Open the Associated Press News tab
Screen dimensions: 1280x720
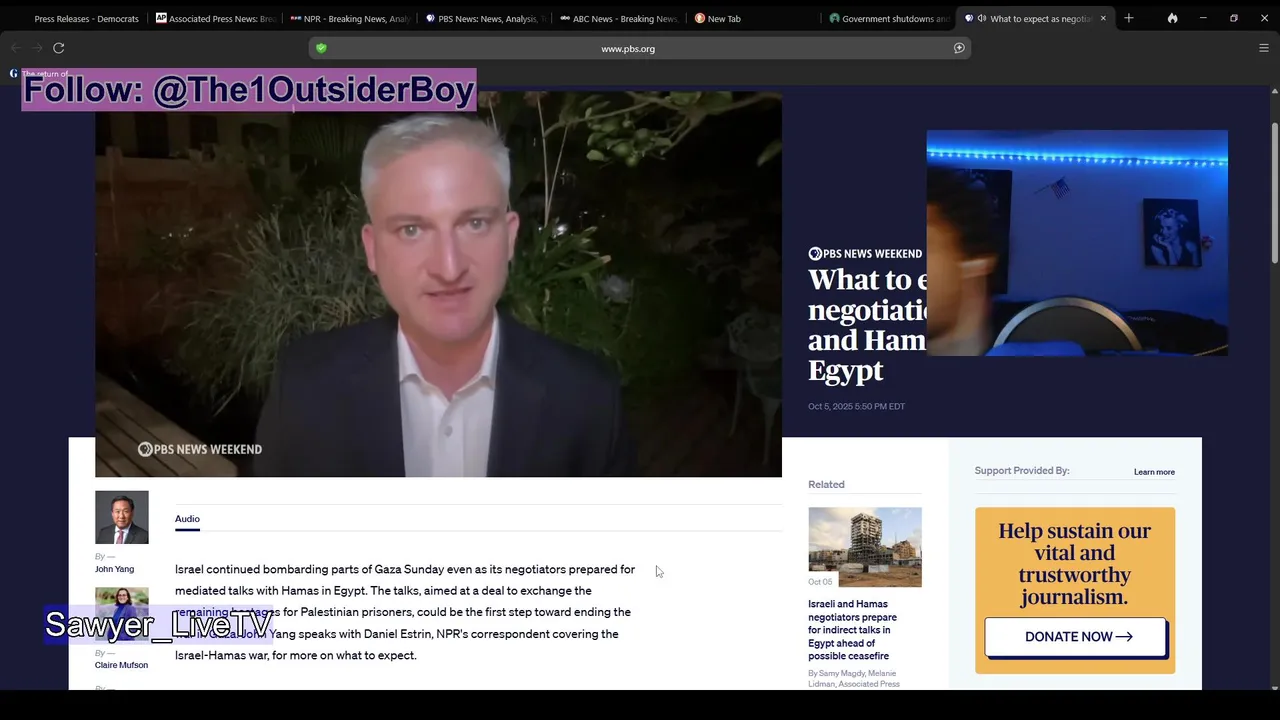pos(215,18)
